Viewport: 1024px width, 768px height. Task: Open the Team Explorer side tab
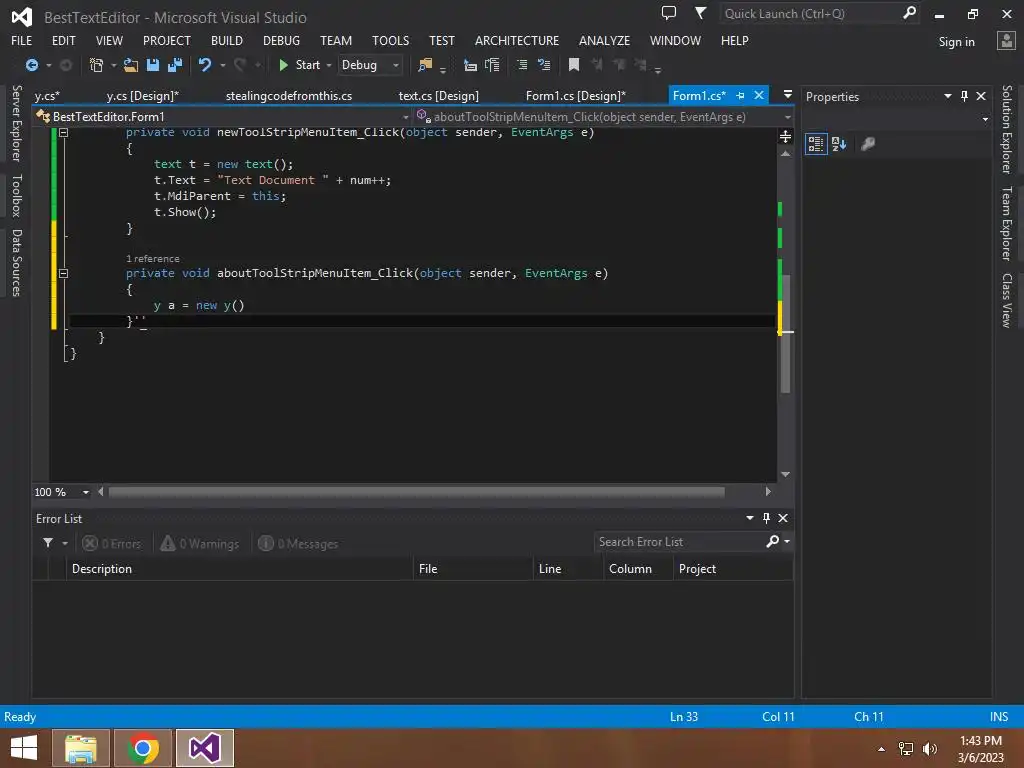click(1007, 223)
